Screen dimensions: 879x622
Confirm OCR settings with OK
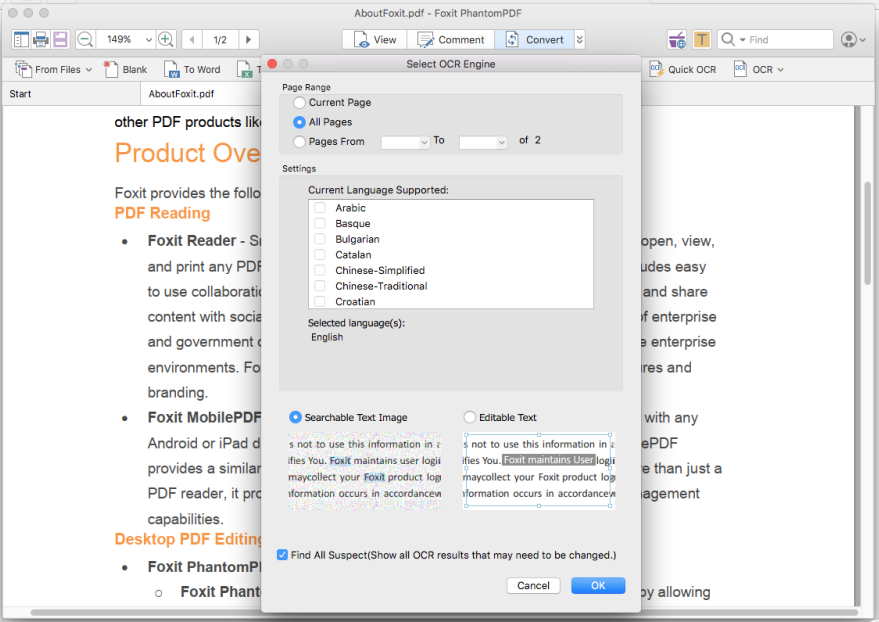[x=598, y=586]
